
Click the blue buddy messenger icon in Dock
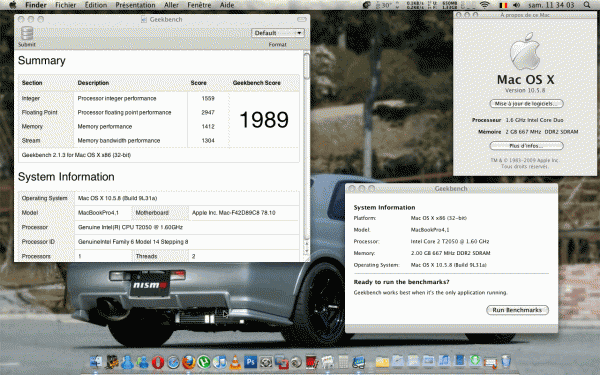[x=127, y=362]
